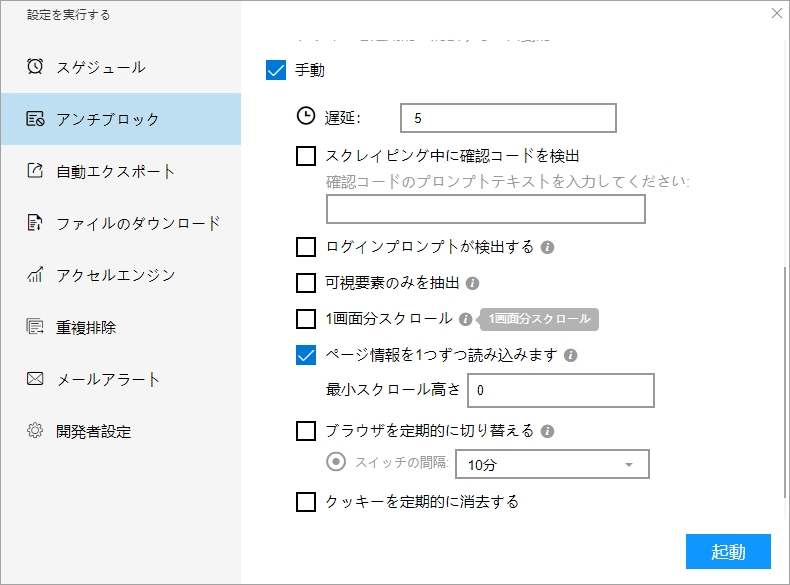This screenshot has height=585, width=790.
Task: Open the 自動エクスポート settings tab
Action: (x=116, y=171)
